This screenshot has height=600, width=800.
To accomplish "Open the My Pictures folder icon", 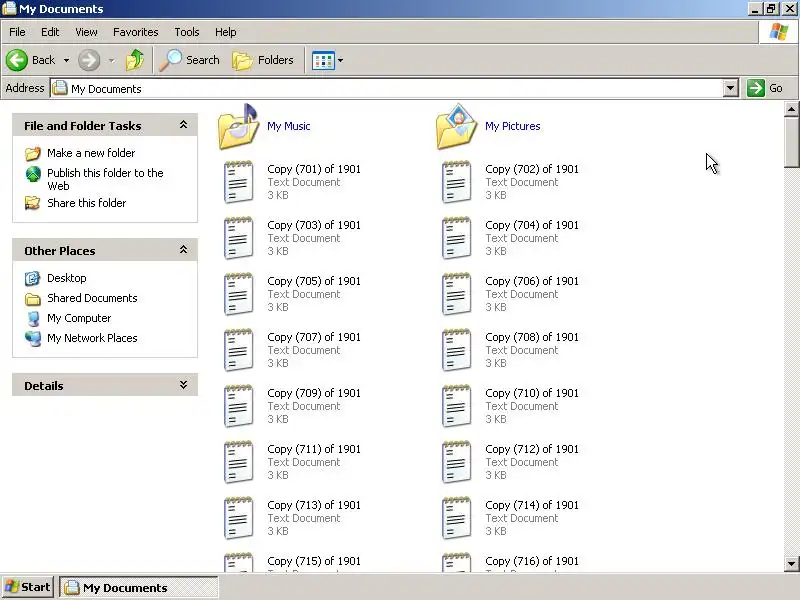I will 457,127.
